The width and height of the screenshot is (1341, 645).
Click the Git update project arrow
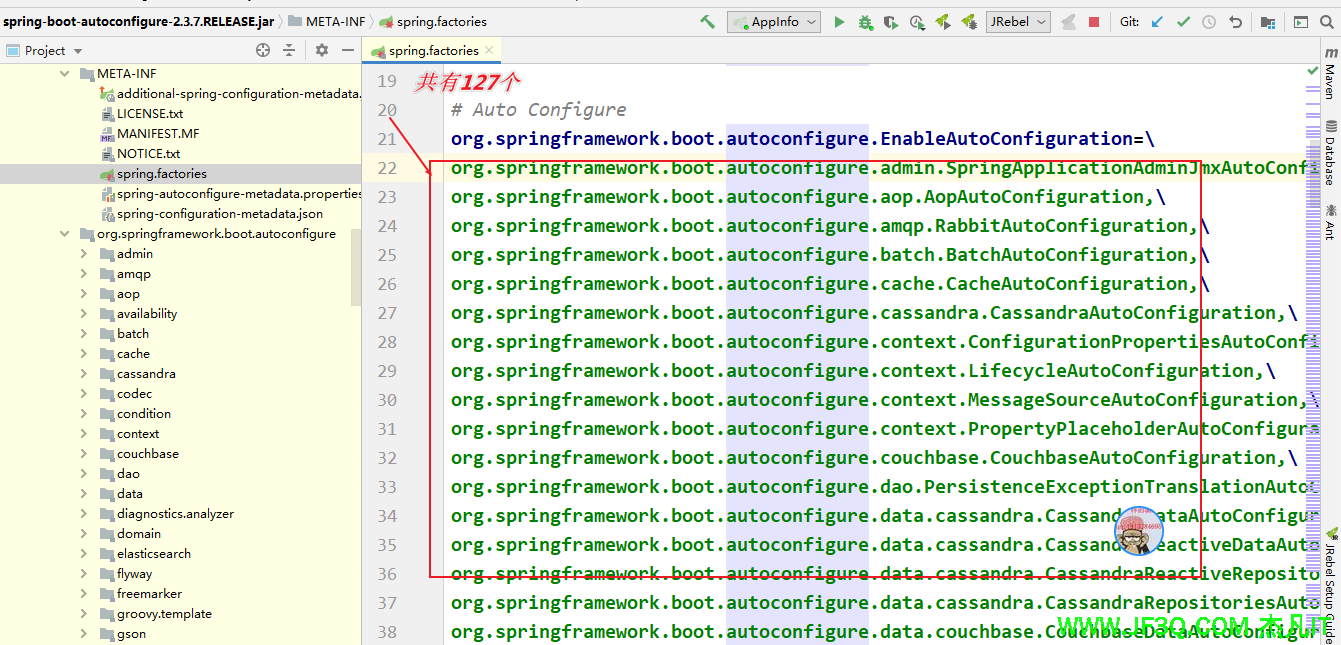point(1158,21)
